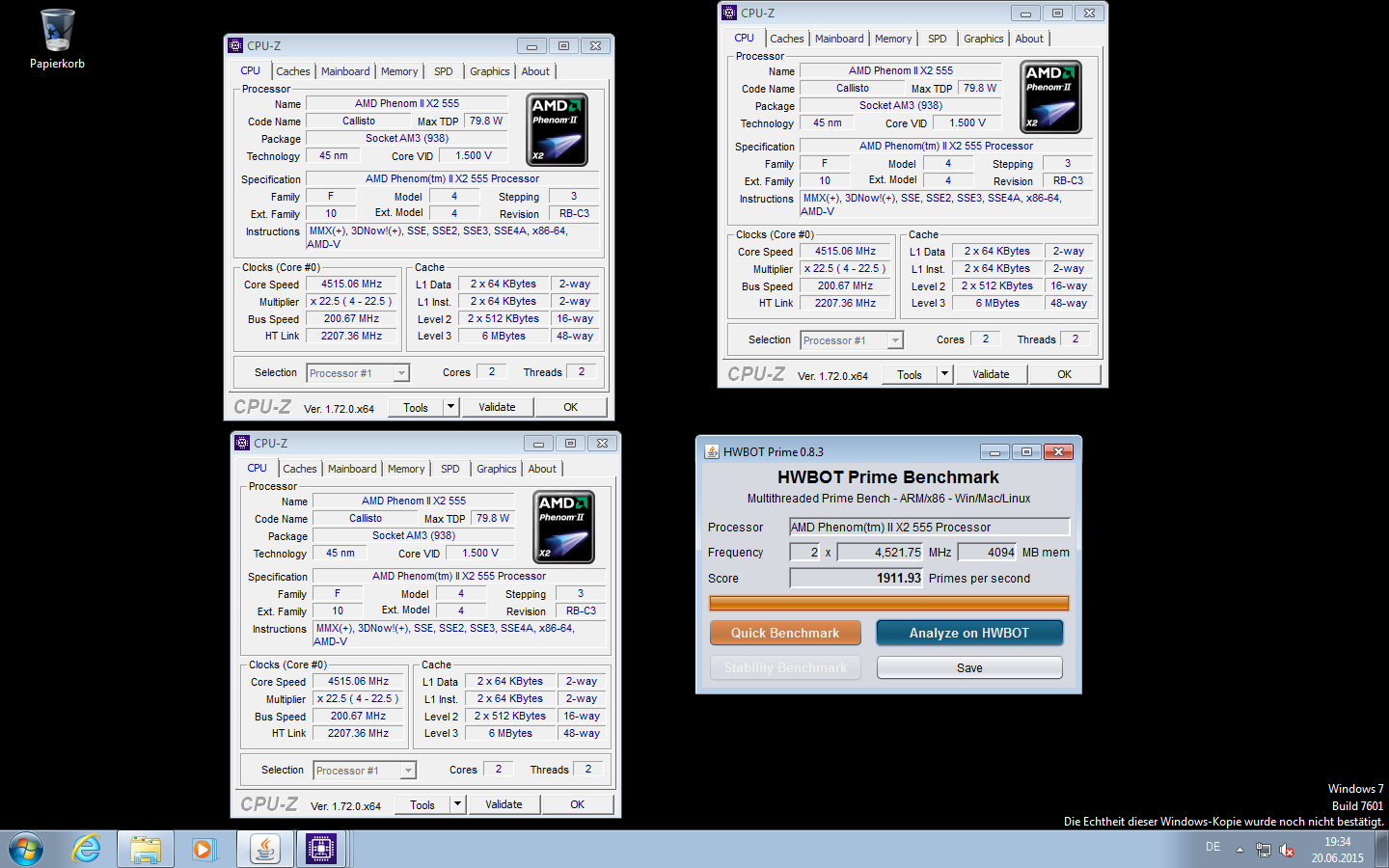
Task: Open Graphics tab in top-left CPU-Z
Action: (490, 71)
